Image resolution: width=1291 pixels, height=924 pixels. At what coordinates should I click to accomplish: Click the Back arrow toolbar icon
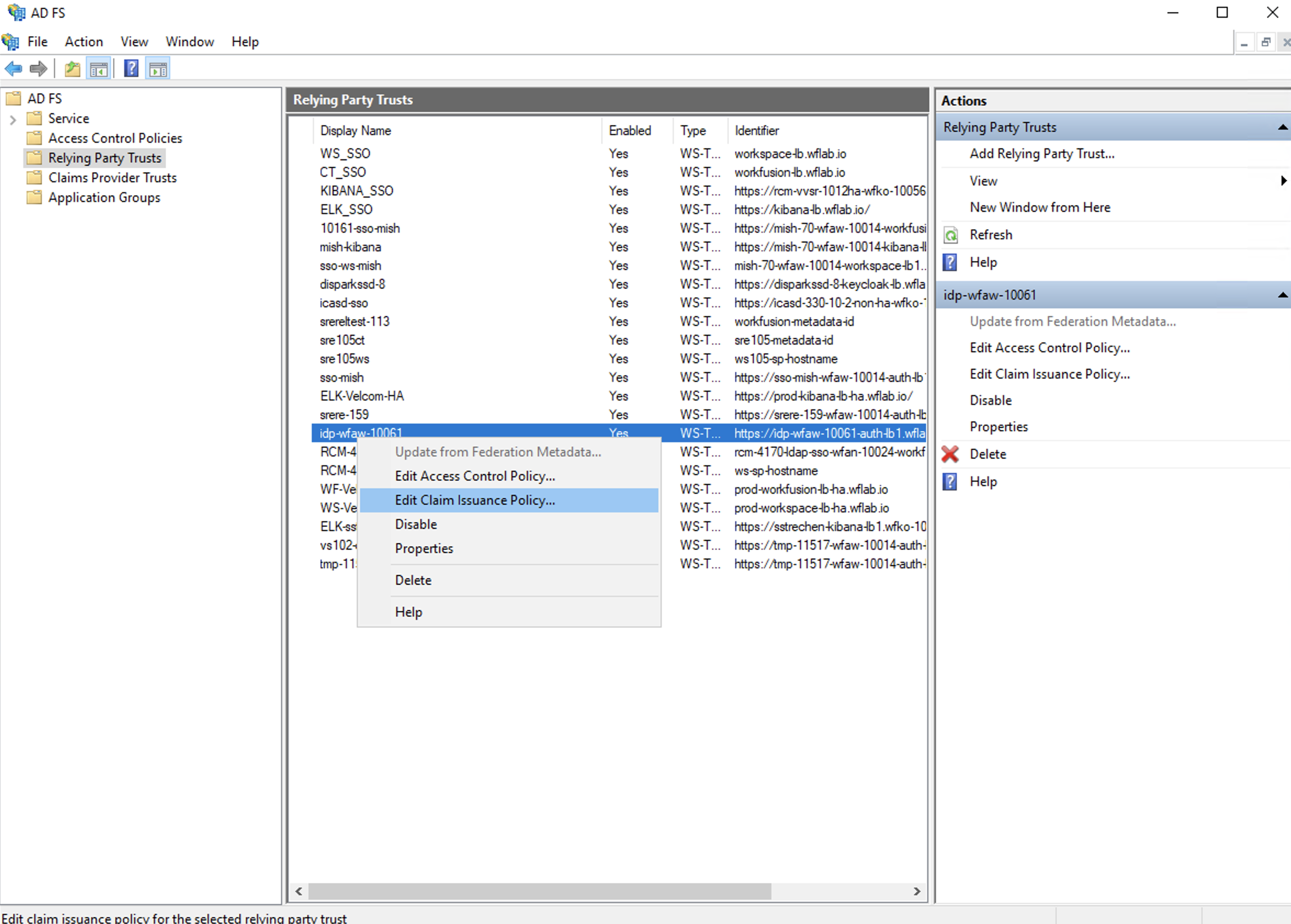tap(14, 69)
